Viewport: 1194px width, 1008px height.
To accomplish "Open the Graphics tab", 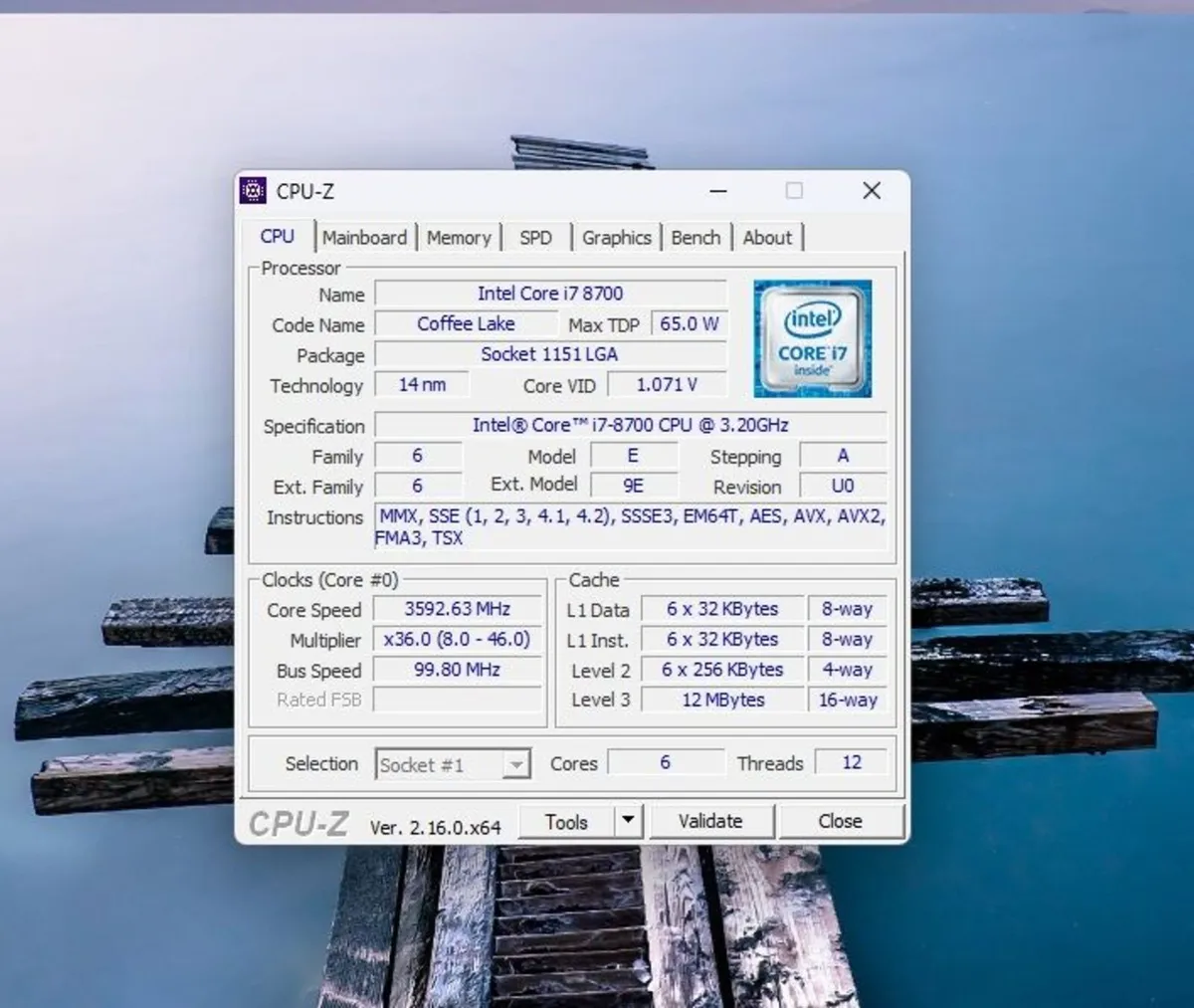I will [x=616, y=238].
